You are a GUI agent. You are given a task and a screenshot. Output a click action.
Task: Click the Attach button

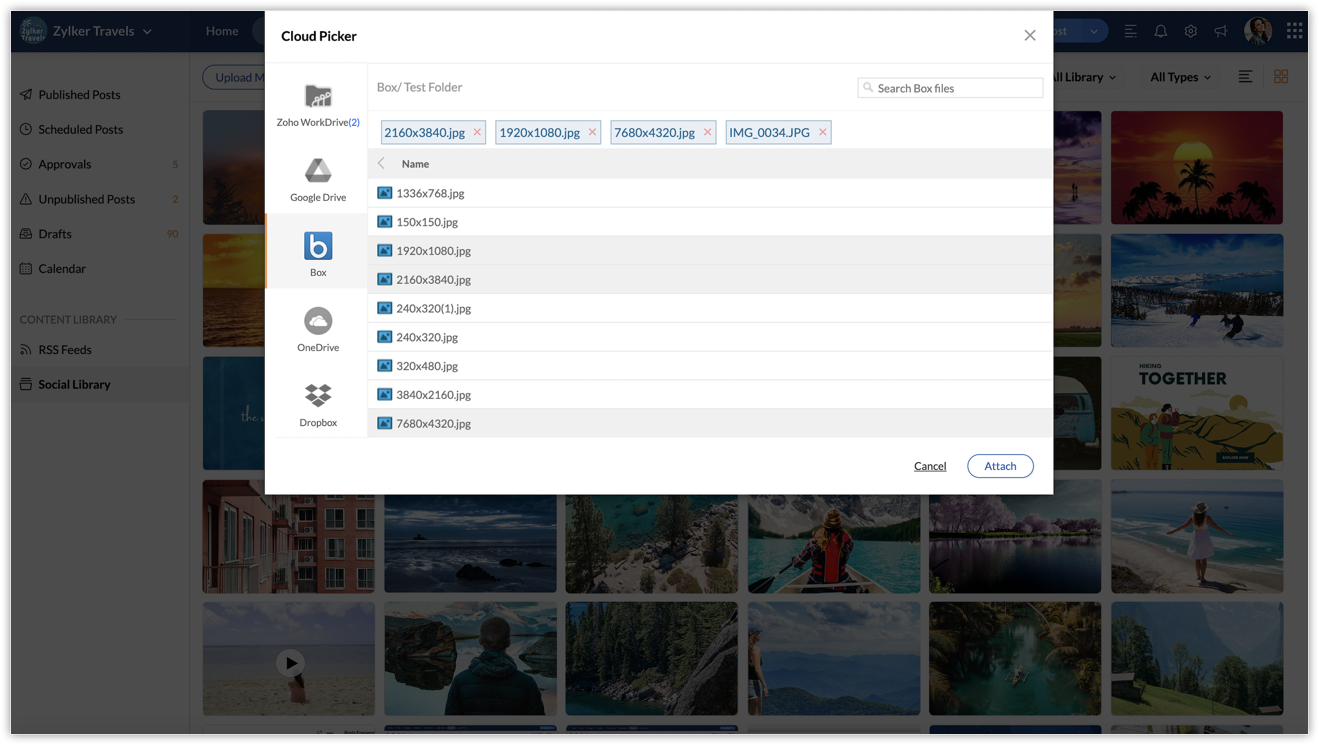pos(1000,466)
